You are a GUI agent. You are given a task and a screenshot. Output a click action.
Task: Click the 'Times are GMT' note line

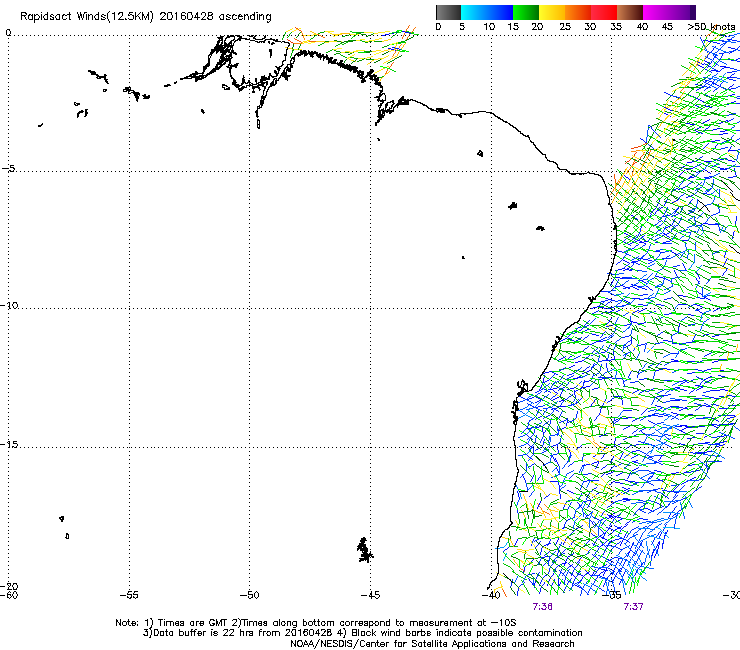tap(315, 623)
